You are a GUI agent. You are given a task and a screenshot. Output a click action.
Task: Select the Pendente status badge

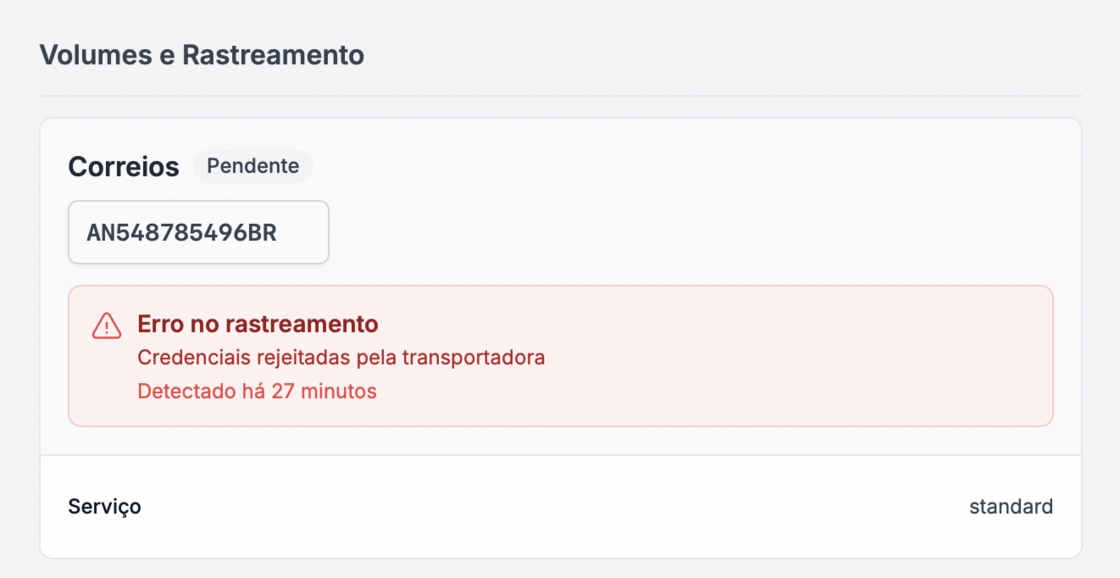point(253,166)
